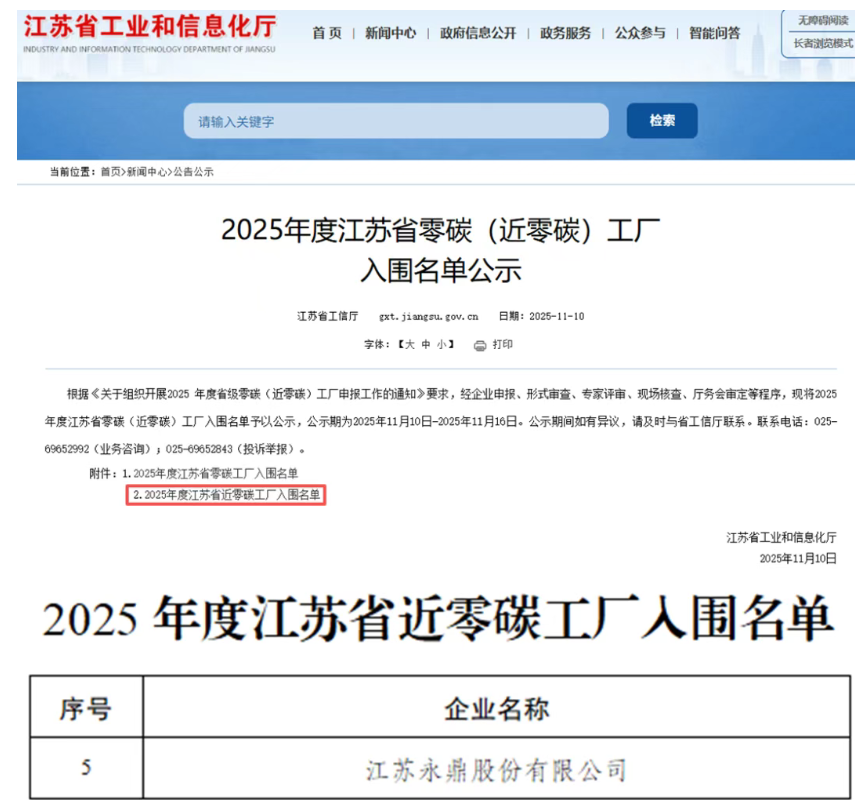The image size is (855, 800).
Task: Open the 智能问答 navigation item
Action: tap(714, 33)
